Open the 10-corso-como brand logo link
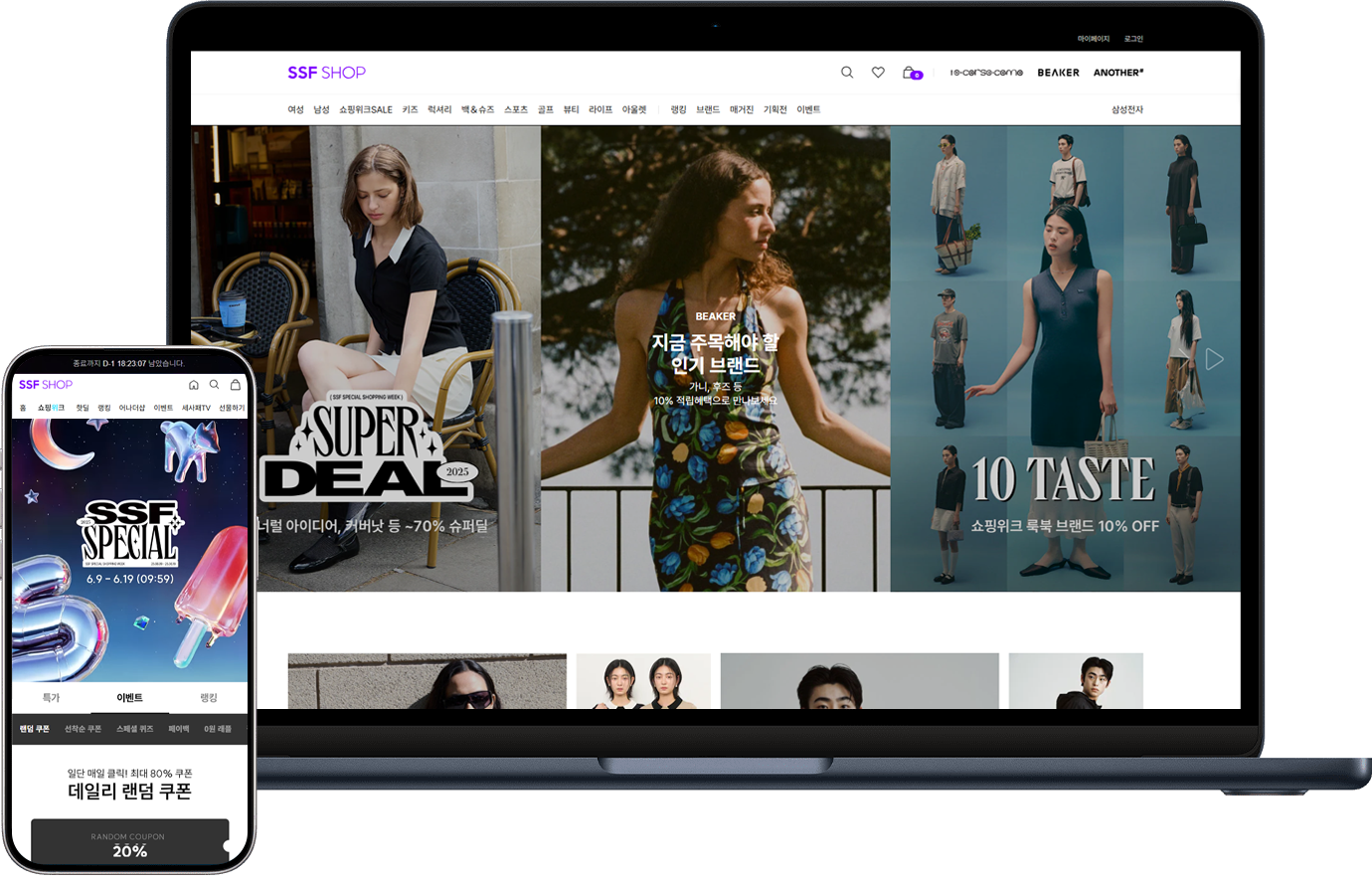1372x885 pixels. (986, 73)
